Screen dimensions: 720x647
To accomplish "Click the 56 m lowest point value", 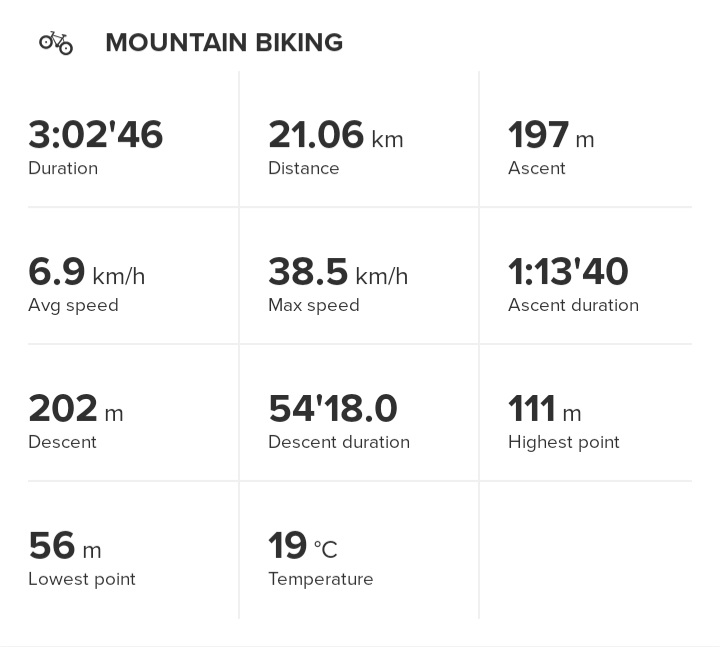I will 65,545.
